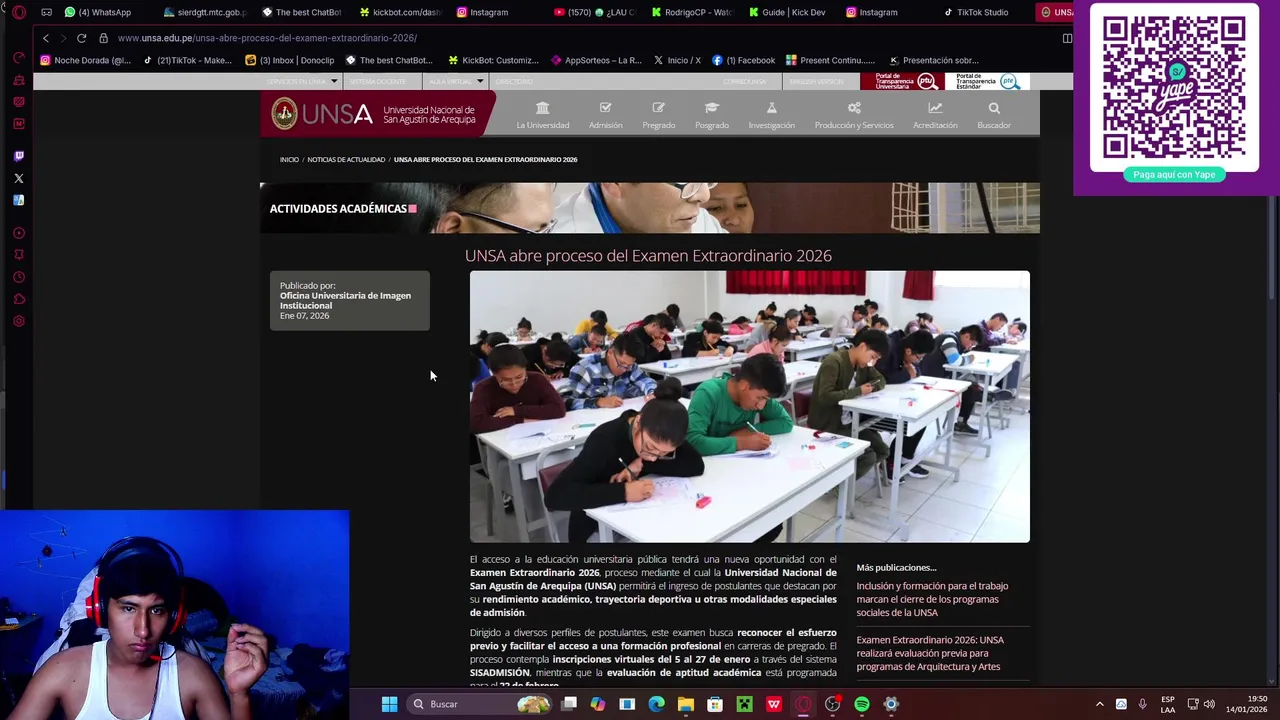Viewport: 1280px width, 720px height.
Task: Switch to the kickbot.com dashboard tab
Action: coord(400,12)
